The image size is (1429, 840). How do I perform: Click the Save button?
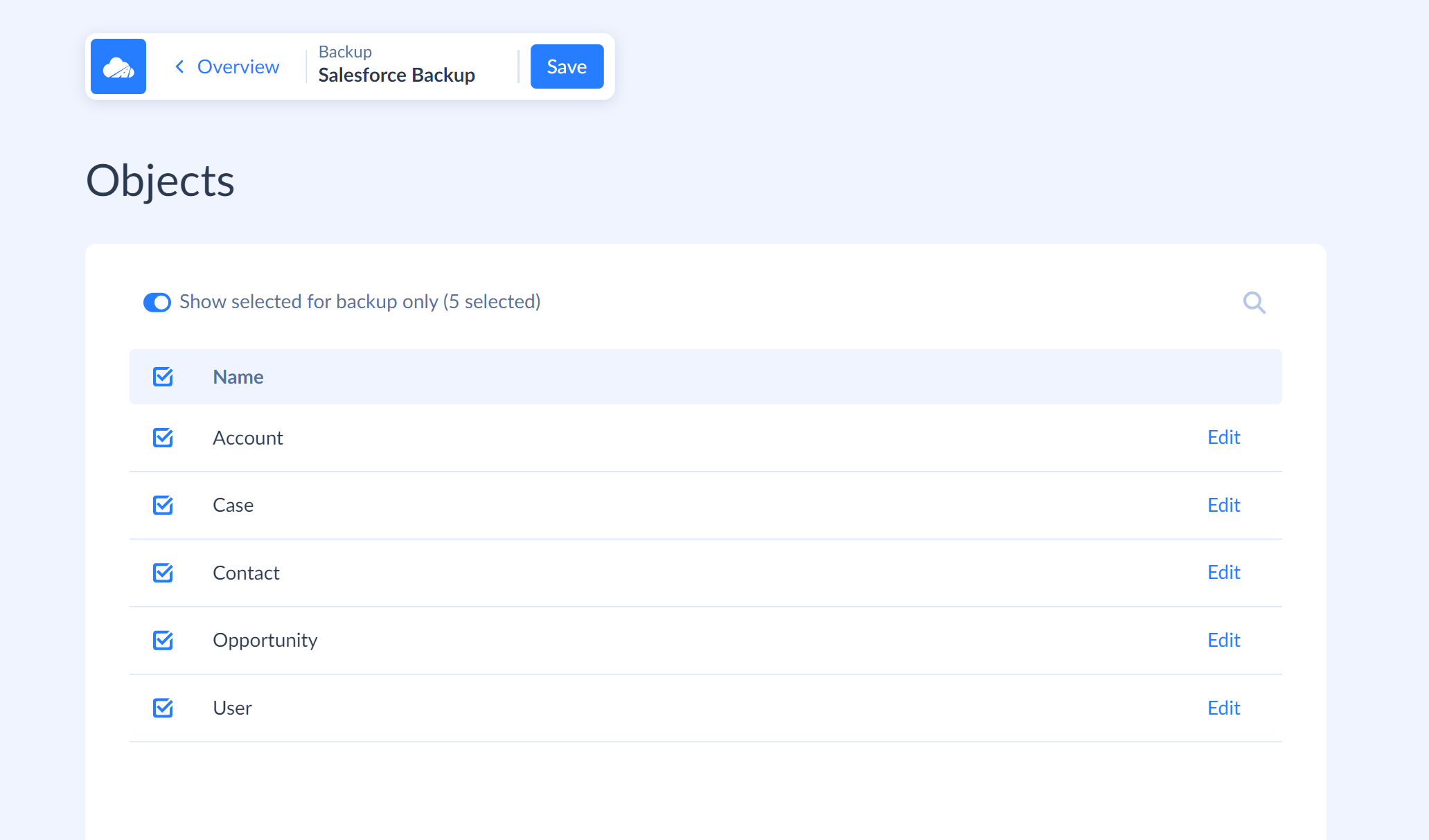(567, 66)
